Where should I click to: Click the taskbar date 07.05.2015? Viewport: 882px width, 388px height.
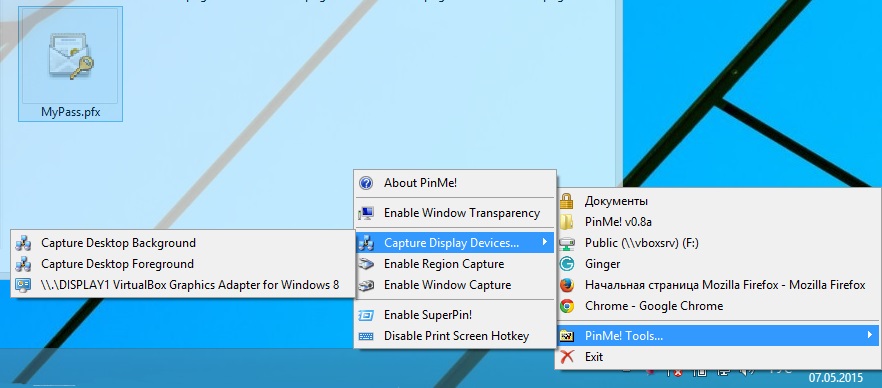tap(835, 377)
